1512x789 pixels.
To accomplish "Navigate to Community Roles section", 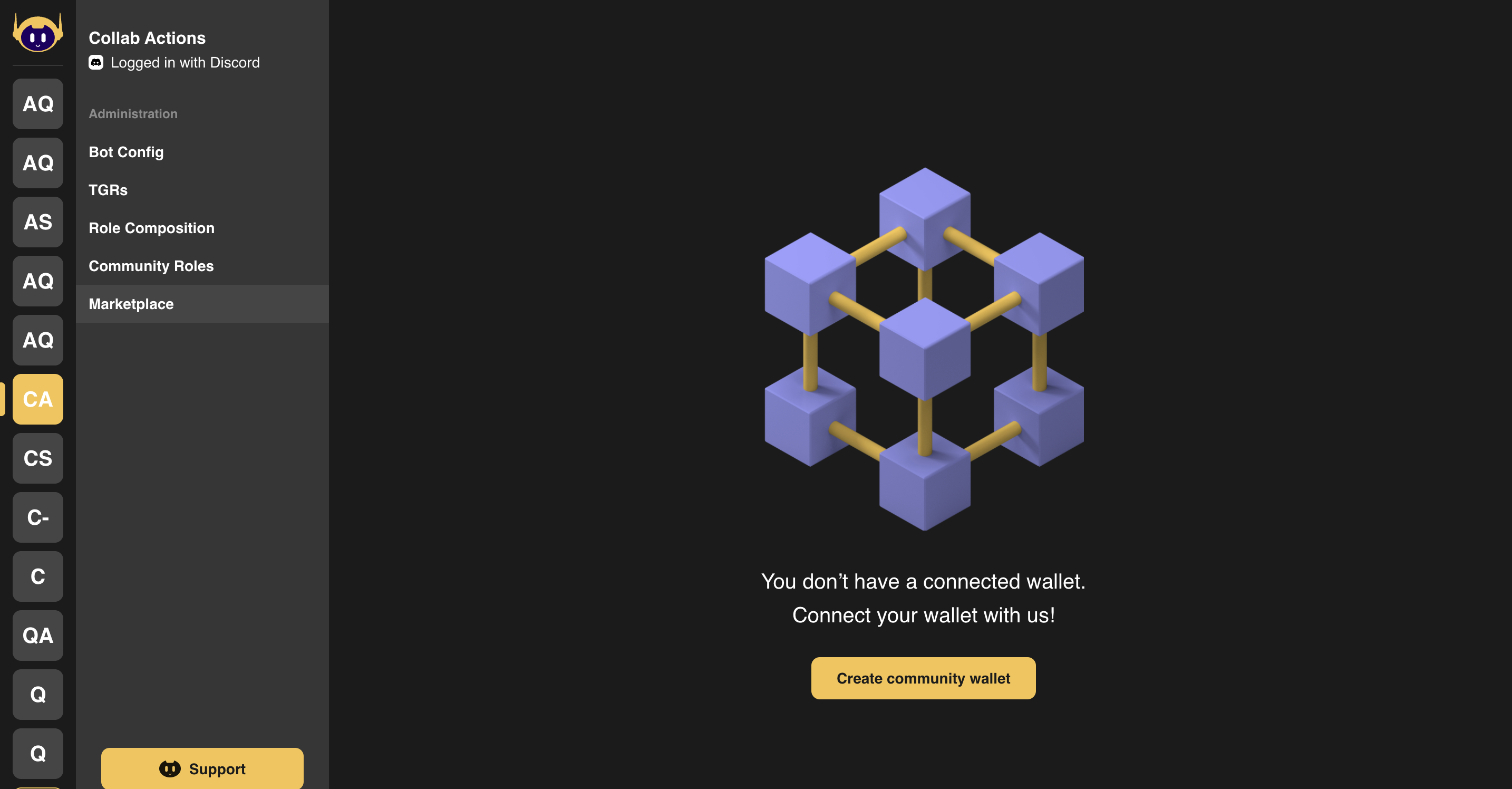I will click(x=151, y=265).
